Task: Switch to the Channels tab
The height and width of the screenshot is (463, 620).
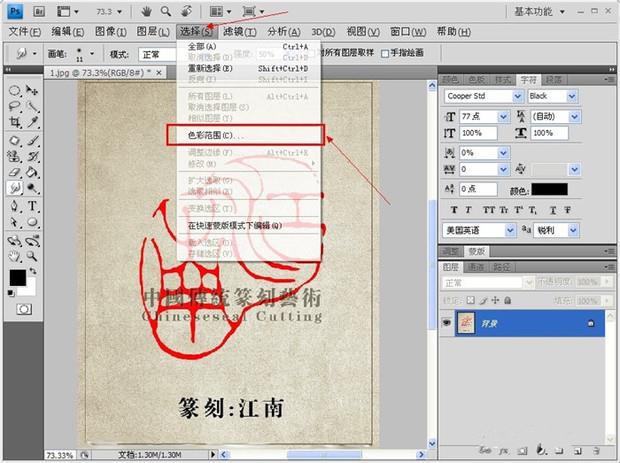Action: tap(476, 267)
